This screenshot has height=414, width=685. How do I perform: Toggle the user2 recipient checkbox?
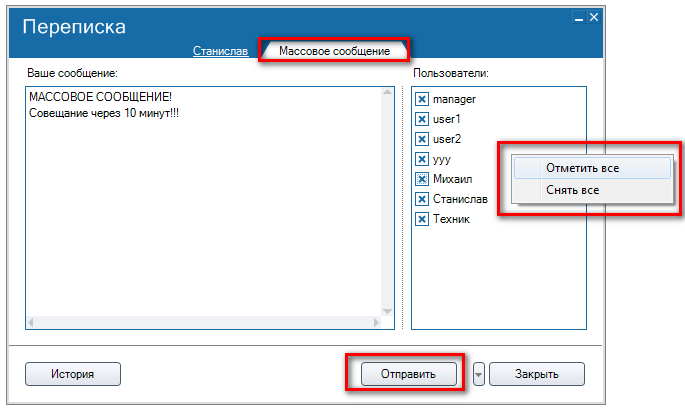[x=422, y=139]
